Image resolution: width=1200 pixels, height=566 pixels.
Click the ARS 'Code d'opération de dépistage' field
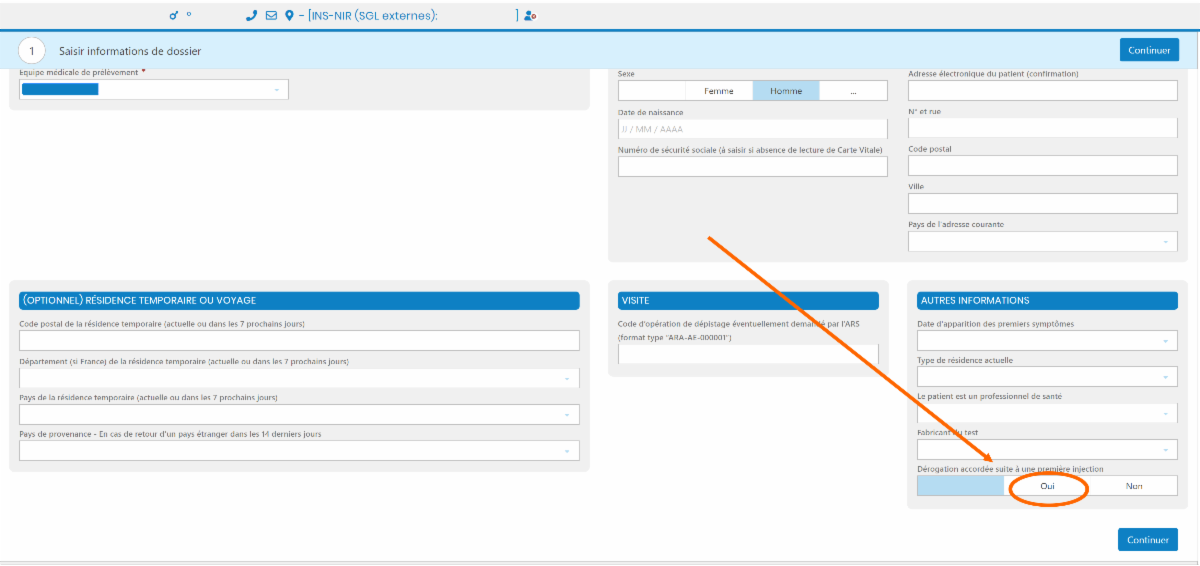click(x=747, y=354)
